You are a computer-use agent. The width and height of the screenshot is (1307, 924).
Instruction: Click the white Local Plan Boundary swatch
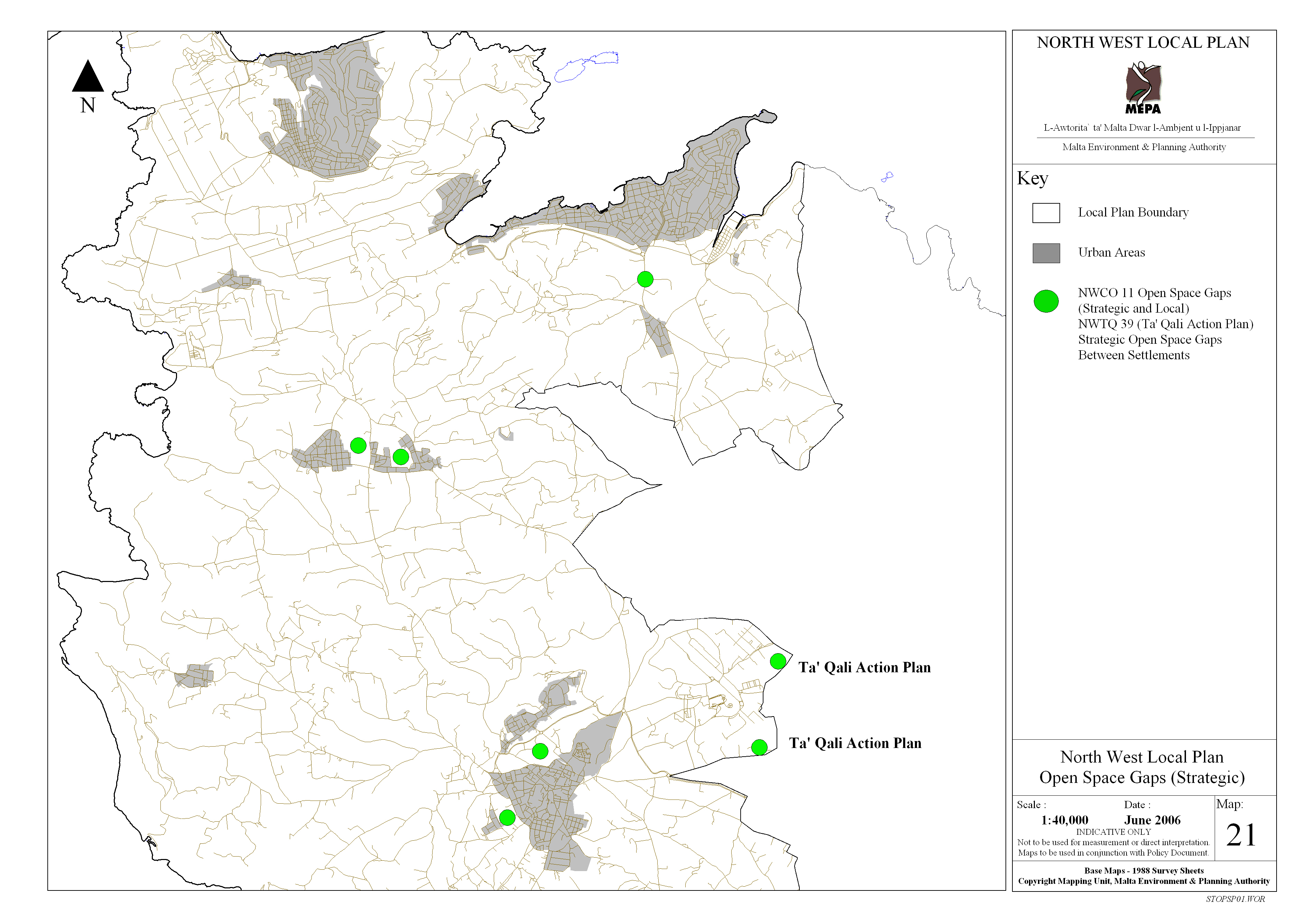(1046, 213)
